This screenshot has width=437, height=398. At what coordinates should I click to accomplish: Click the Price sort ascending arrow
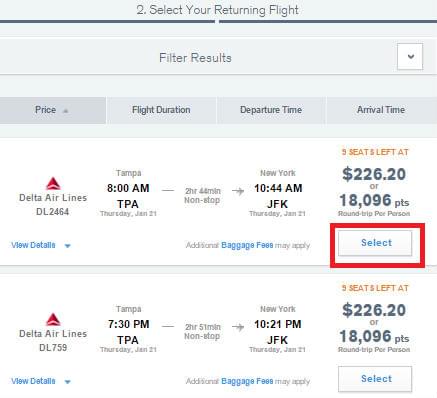click(66, 111)
